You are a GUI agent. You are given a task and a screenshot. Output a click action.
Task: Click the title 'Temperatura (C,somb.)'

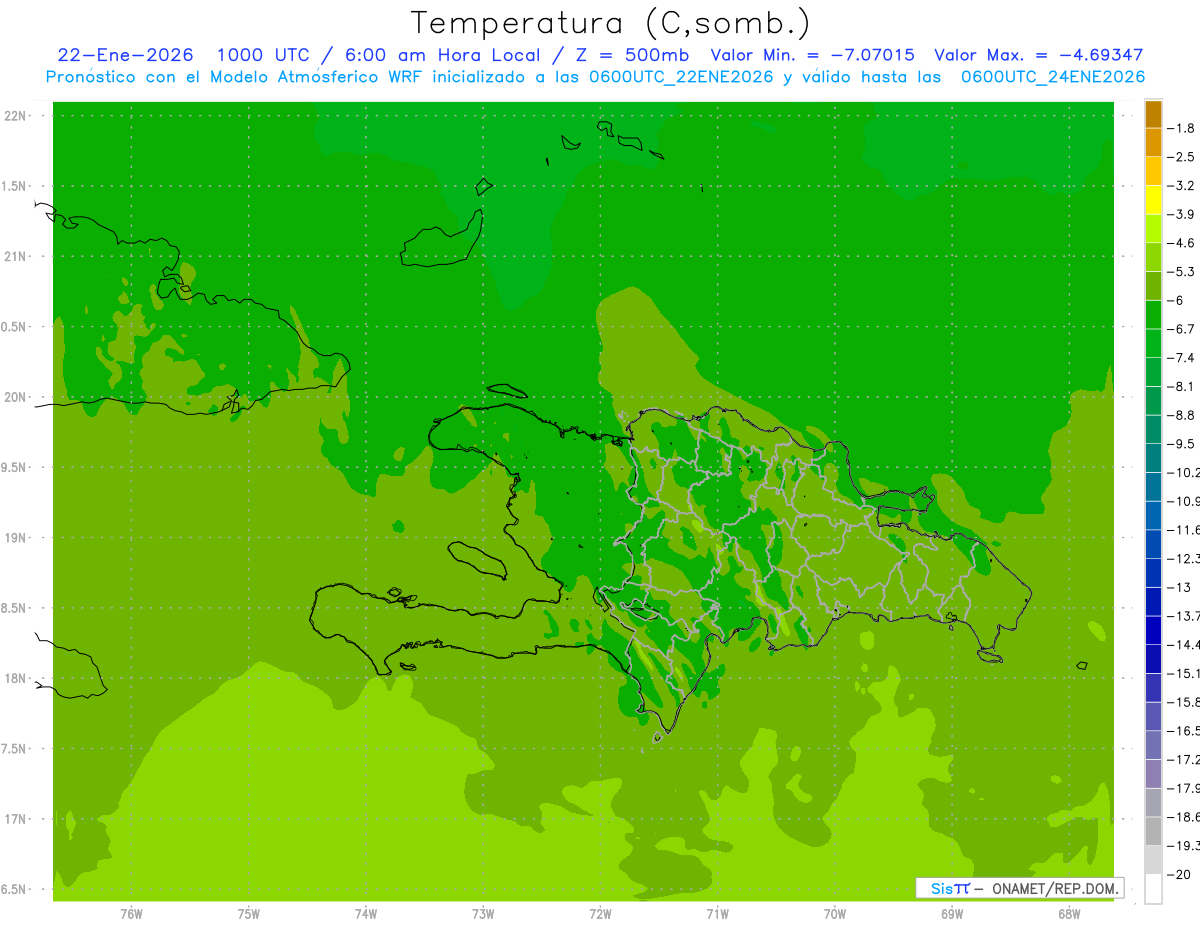[x=610, y=22]
